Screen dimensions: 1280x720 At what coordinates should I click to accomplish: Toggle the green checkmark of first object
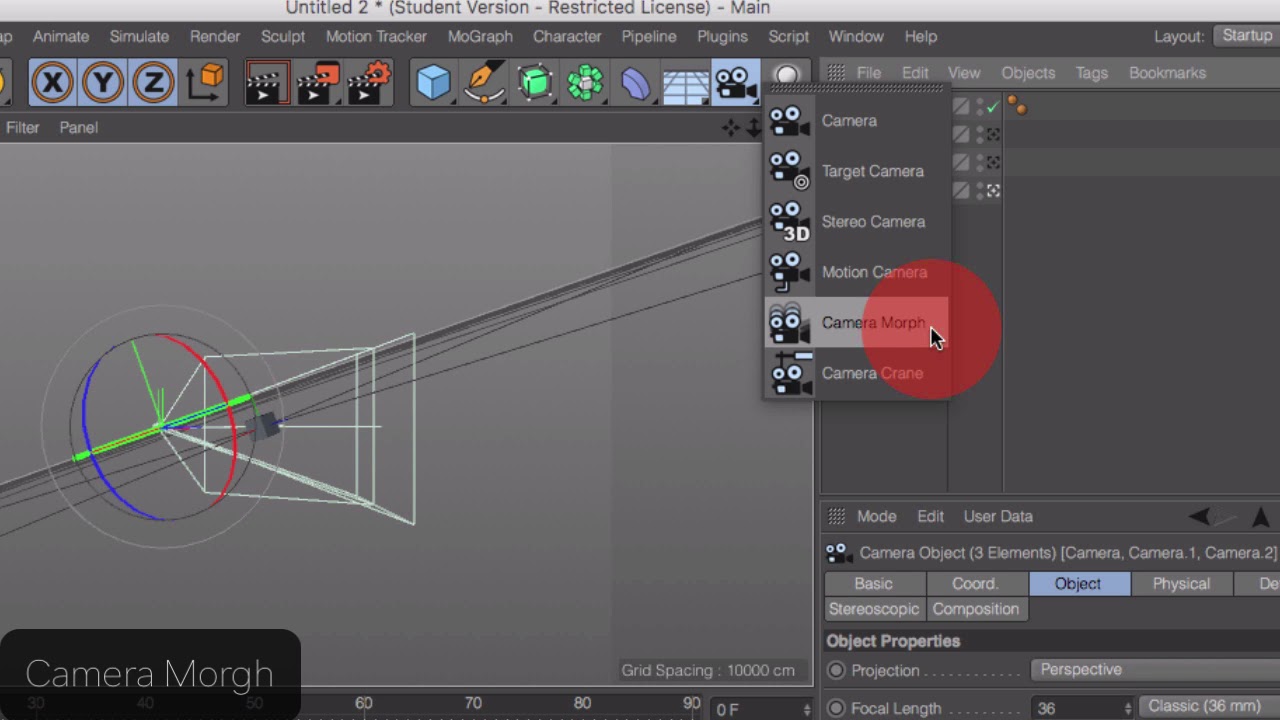pyautogui.click(x=992, y=106)
